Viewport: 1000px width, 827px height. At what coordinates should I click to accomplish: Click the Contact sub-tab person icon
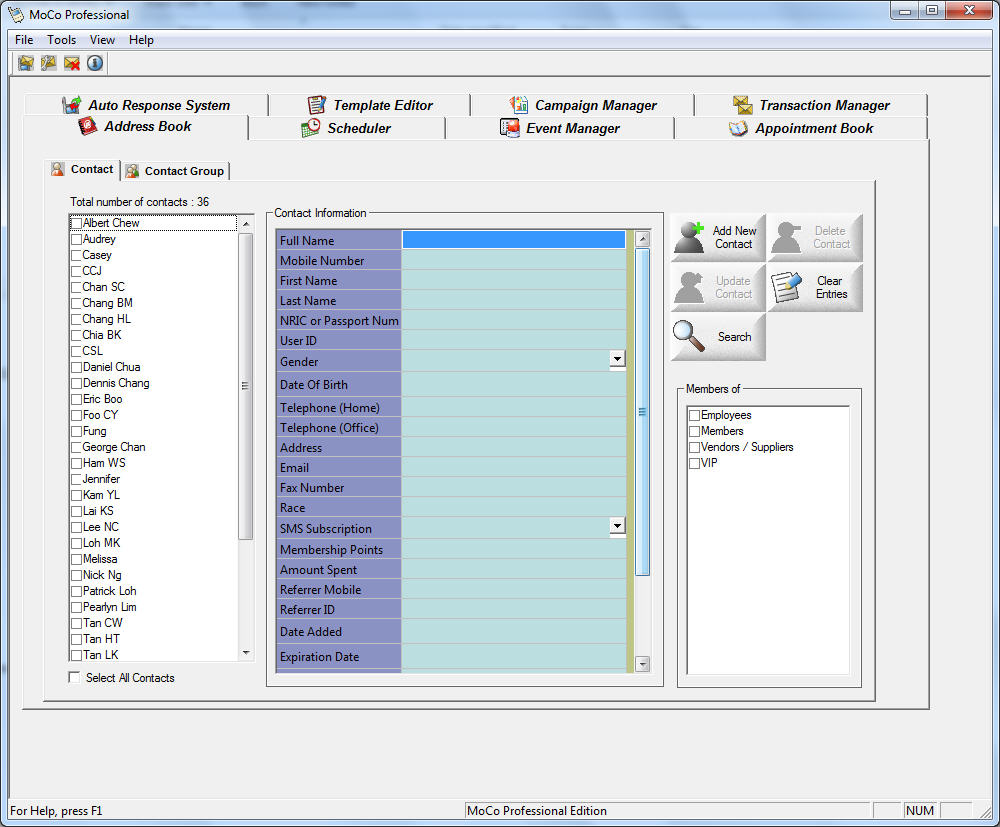click(58, 169)
